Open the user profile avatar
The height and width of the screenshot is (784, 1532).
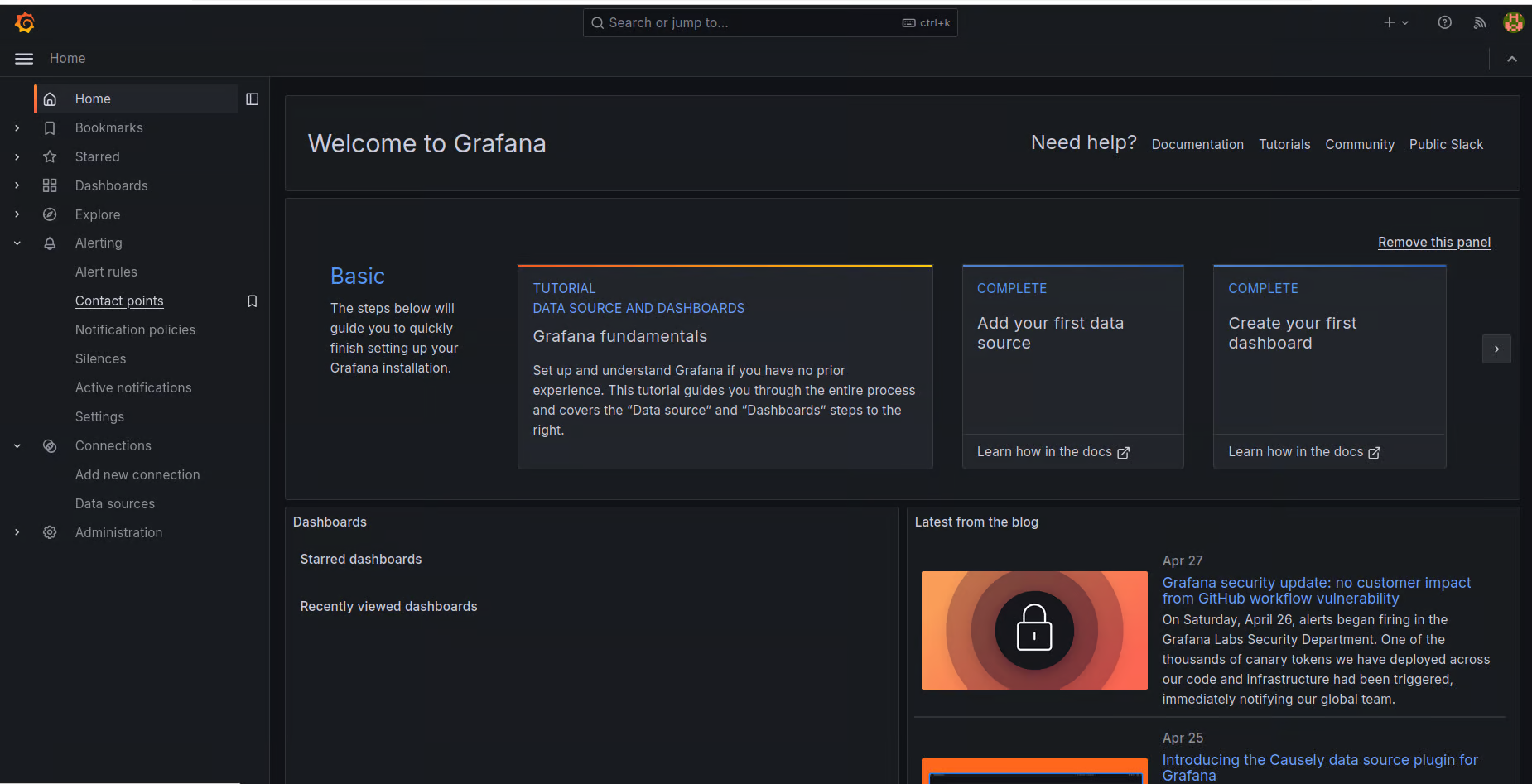pos(1514,22)
